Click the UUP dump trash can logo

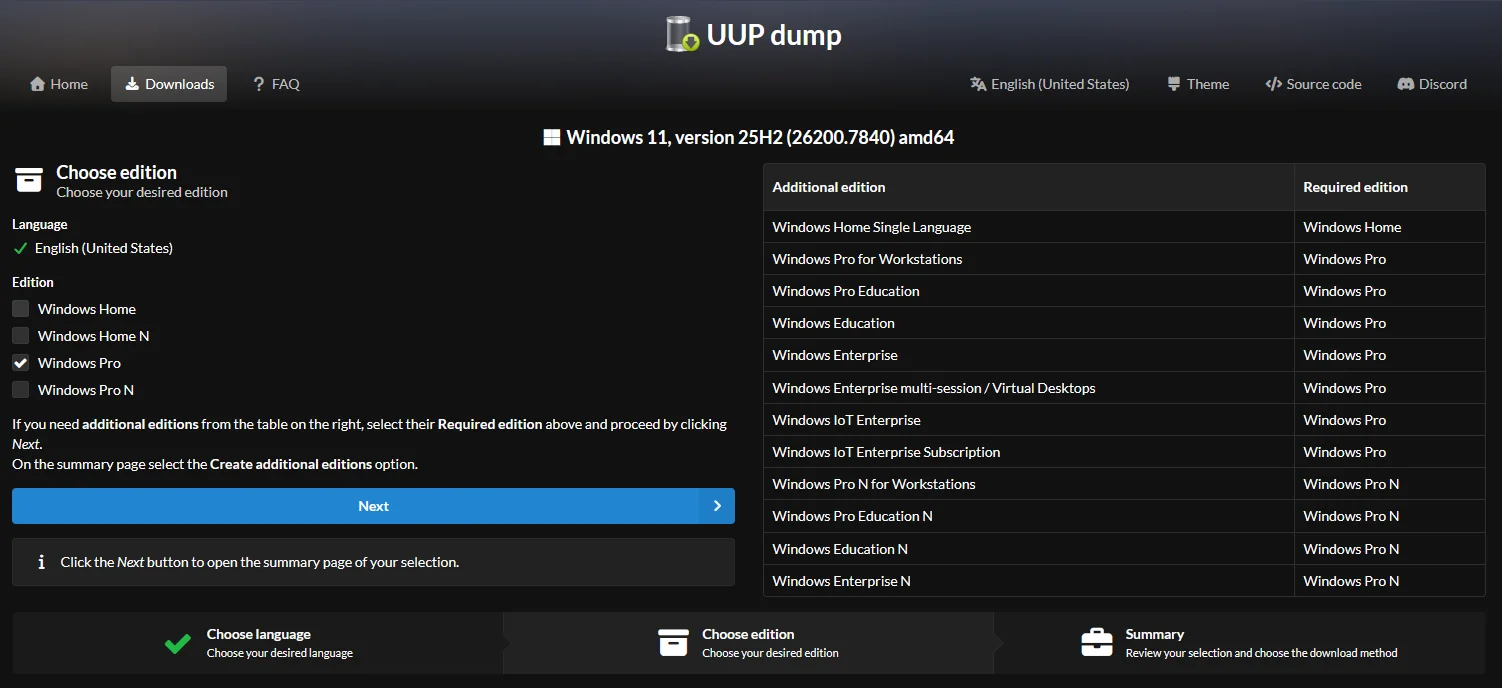(x=682, y=34)
